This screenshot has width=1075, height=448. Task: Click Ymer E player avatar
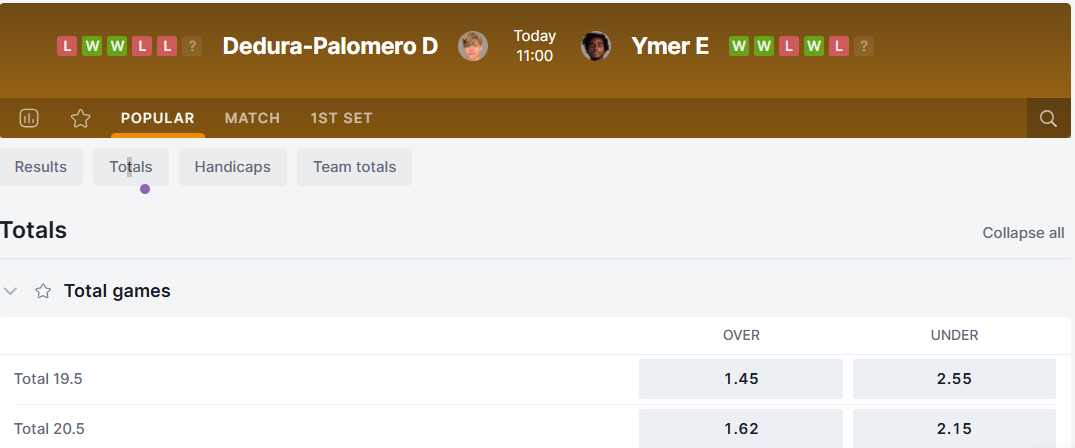coord(596,46)
